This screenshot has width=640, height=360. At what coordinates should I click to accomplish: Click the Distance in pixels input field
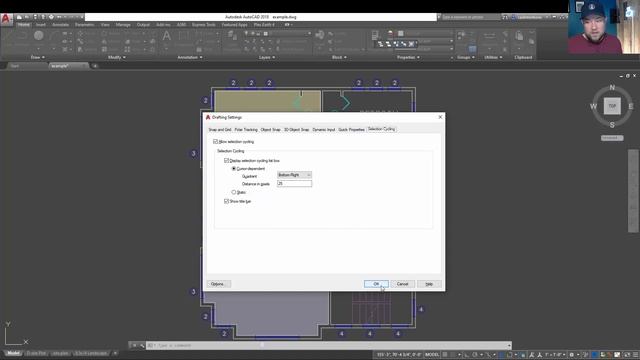click(x=294, y=184)
